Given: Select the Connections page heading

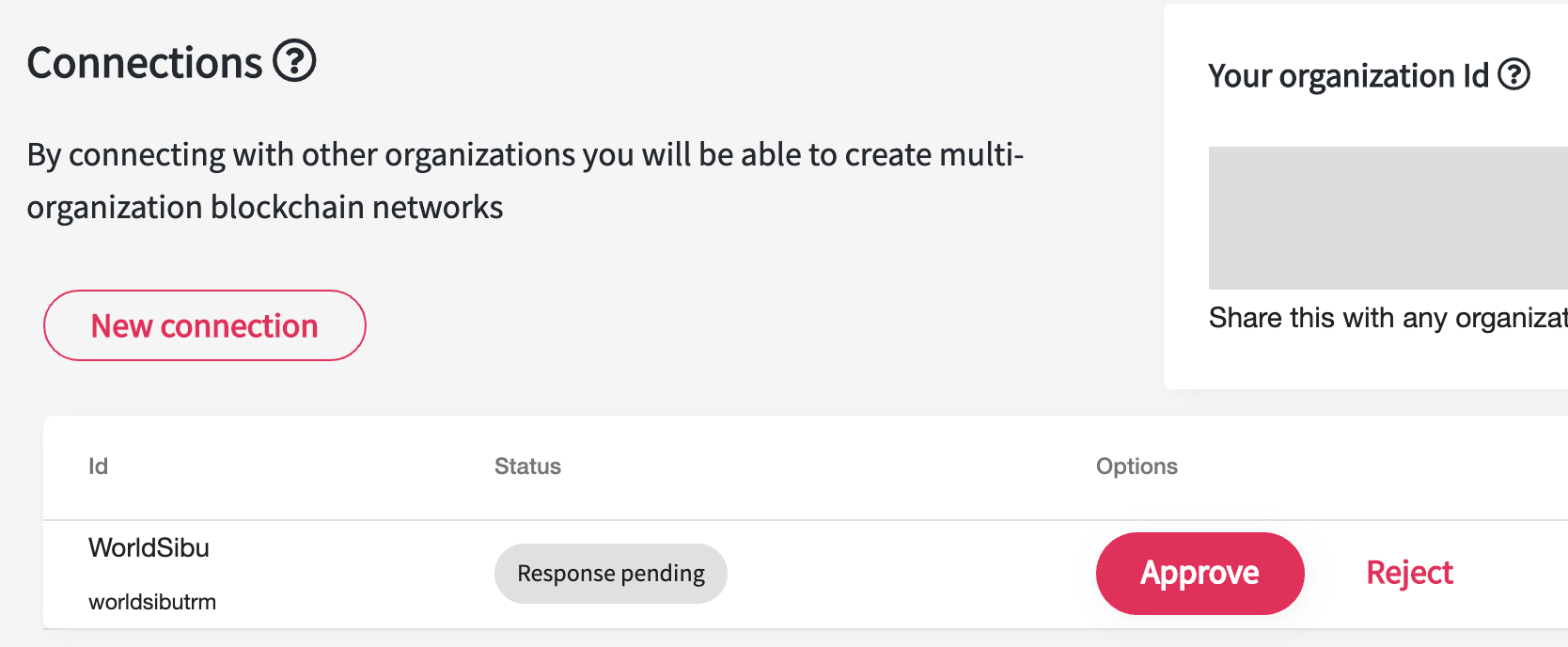Looking at the screenshot, I should pos(145,63).
